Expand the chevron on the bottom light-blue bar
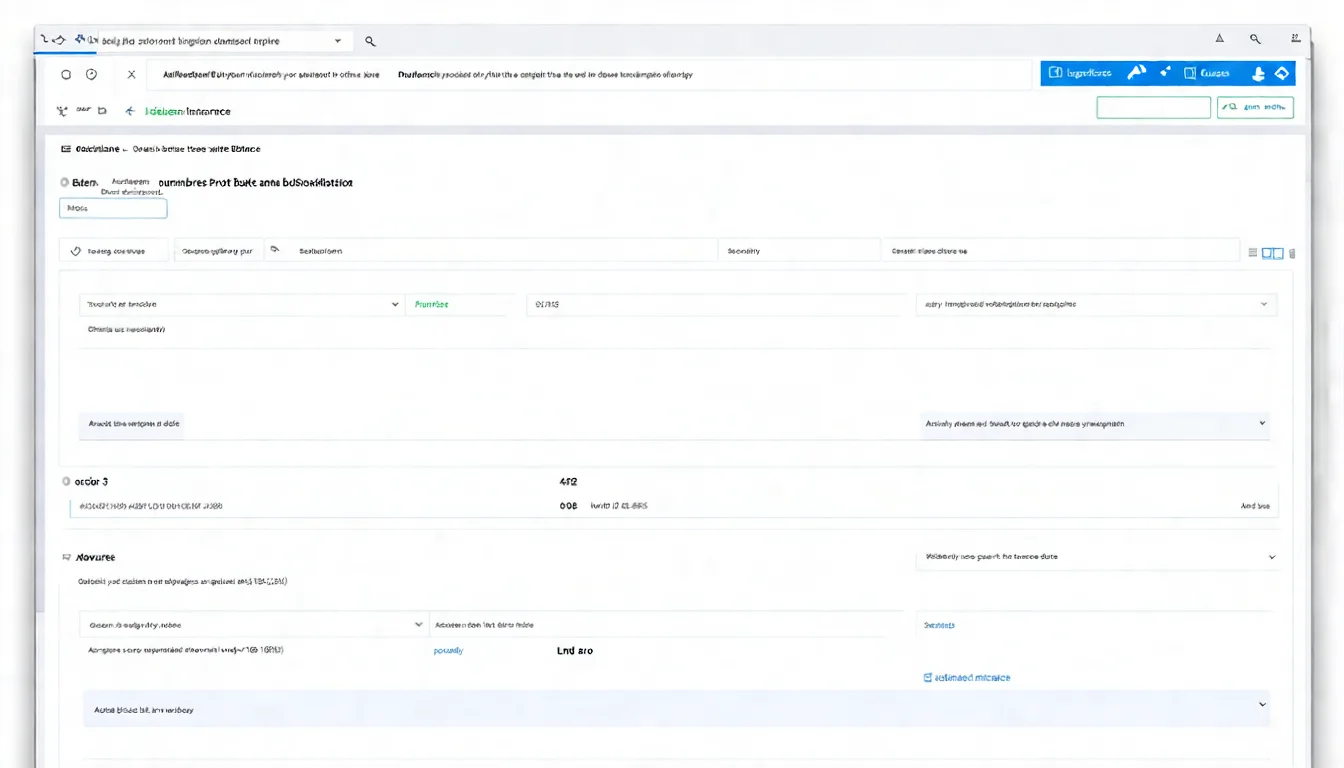1344x768 pixels. tap(1263, 705)
